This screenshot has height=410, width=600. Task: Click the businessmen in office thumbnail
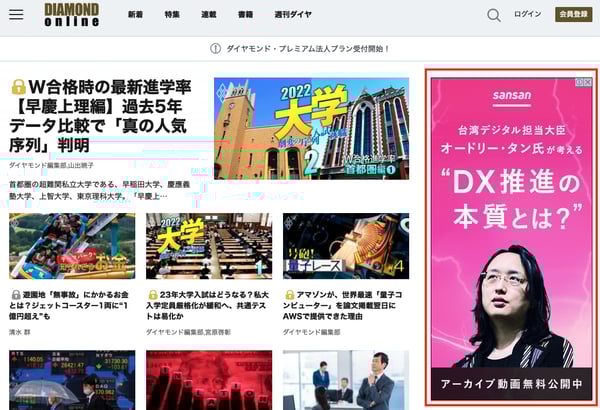pos(346,380)
